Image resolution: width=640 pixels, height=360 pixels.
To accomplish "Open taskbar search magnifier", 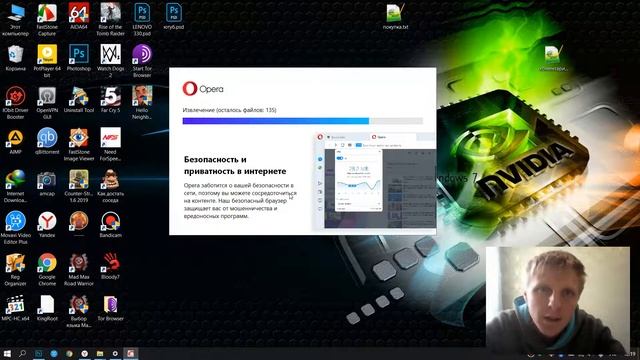I will click(x=22, y=353).
